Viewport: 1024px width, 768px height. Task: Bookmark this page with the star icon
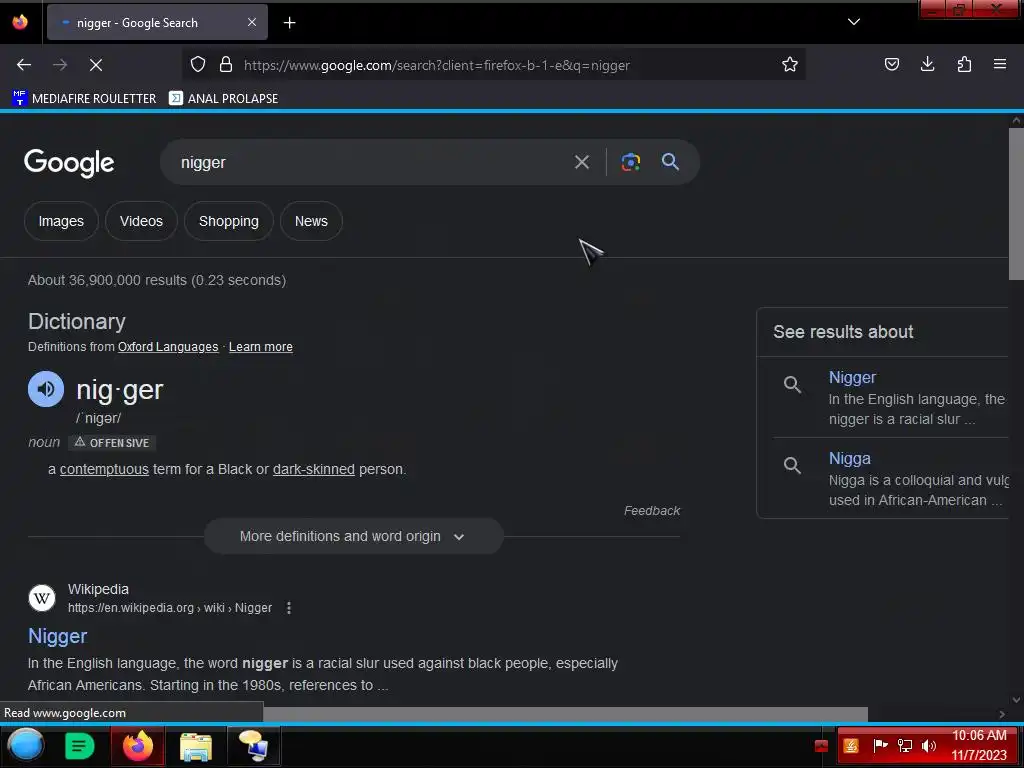[790, 64]
